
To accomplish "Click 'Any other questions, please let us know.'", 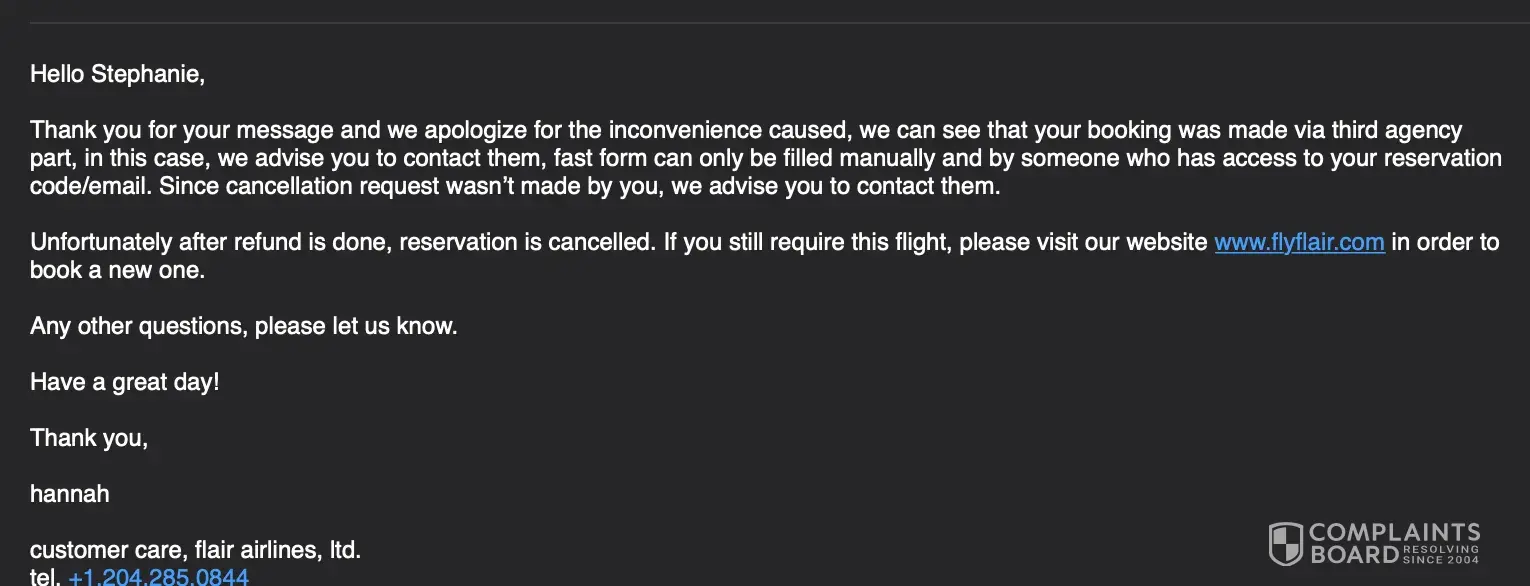I will coord(243,326).
